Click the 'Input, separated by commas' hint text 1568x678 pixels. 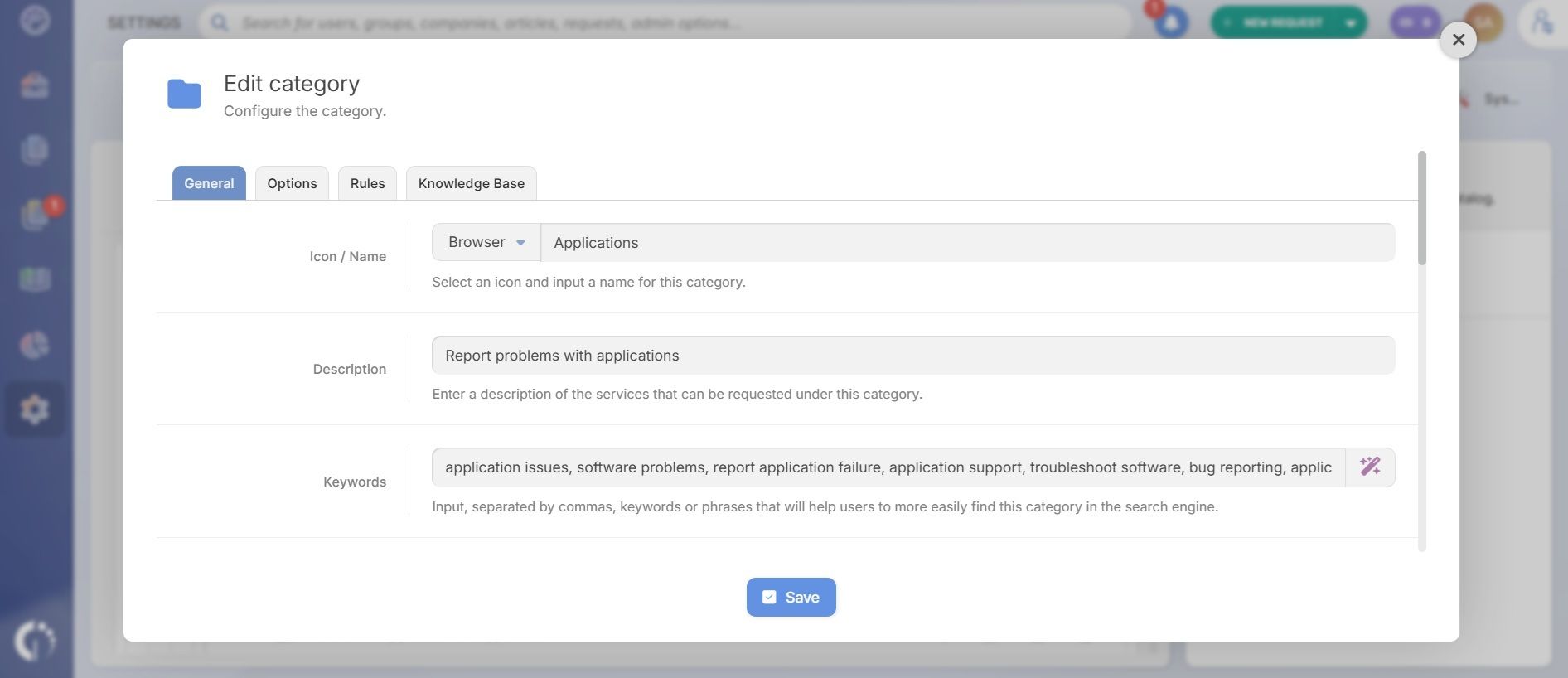coord(825,506)
